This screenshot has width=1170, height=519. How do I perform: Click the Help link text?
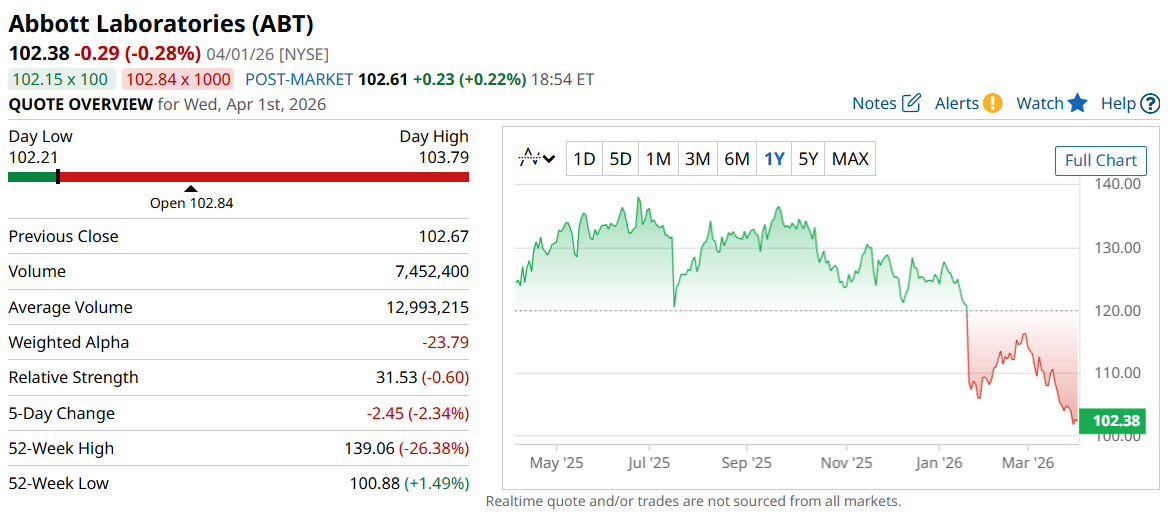(1118, 103)
